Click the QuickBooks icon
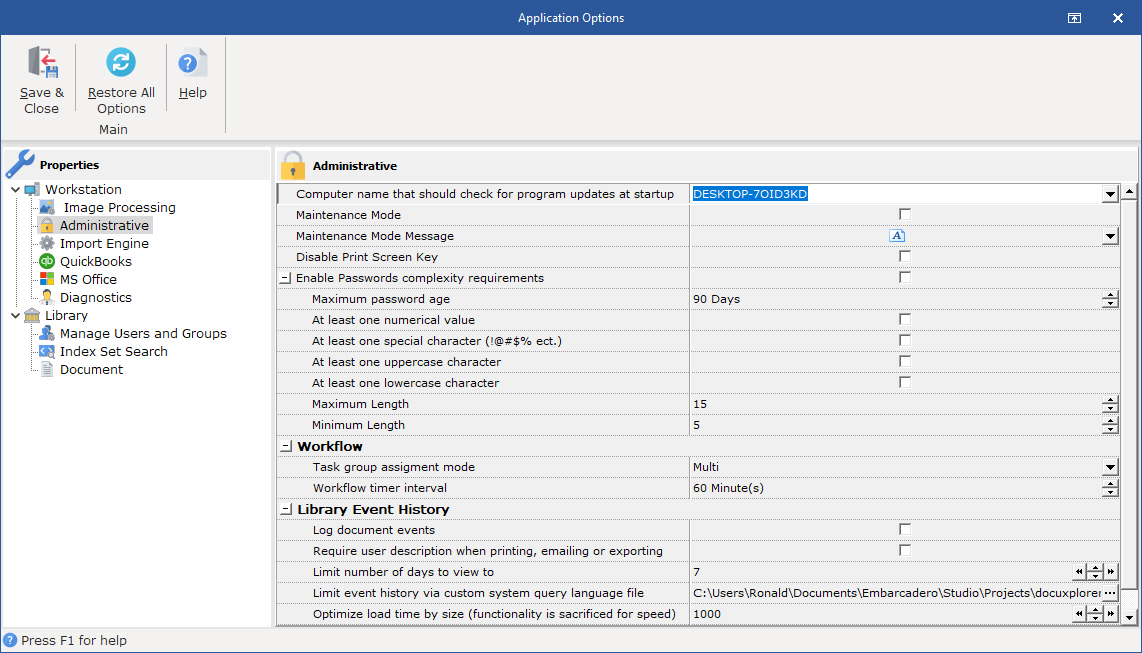This screenshot has width=1142, height=653. pyautogui.click(x=47, y=261)
